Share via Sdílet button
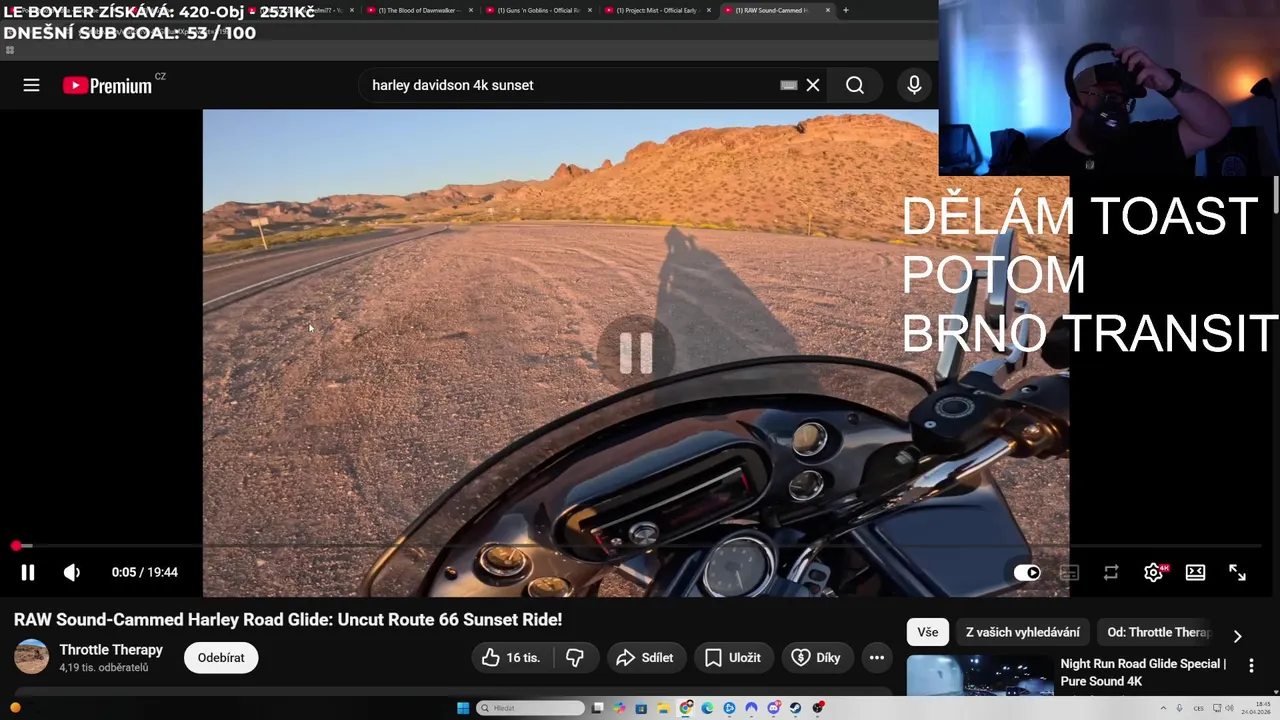This screenshot has width=1280, height=720. coord(645,657)
